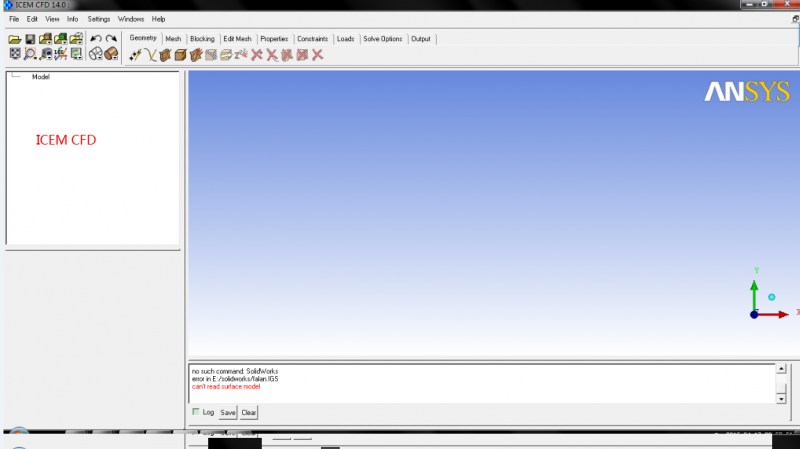Image resolution: width=800 pixels, height=449 pixels.
Task: Open the Transform Geometry tool
Action: pyautogui.click(x=226, y=55)
